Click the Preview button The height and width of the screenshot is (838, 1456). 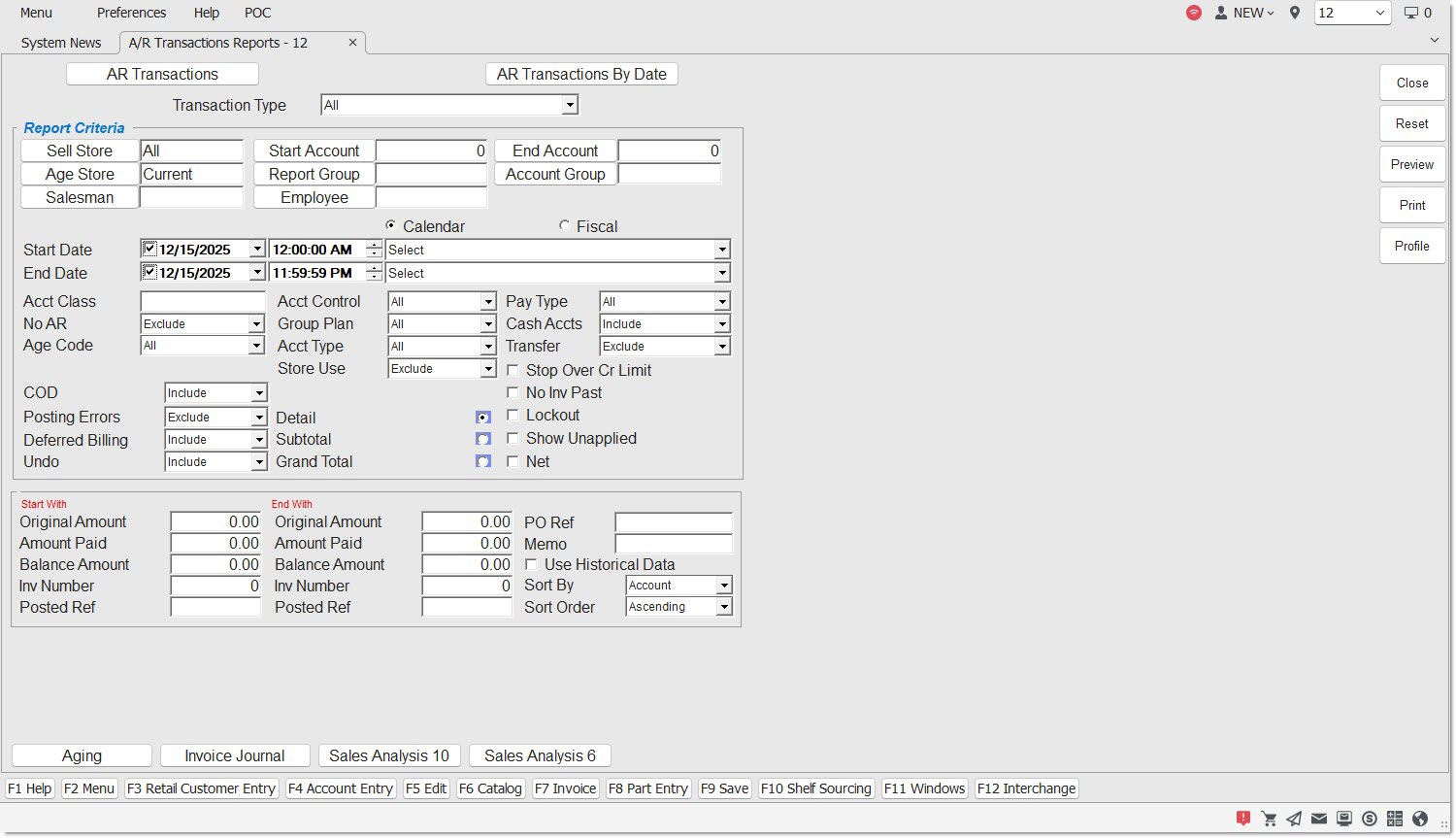pos(1411,164)
